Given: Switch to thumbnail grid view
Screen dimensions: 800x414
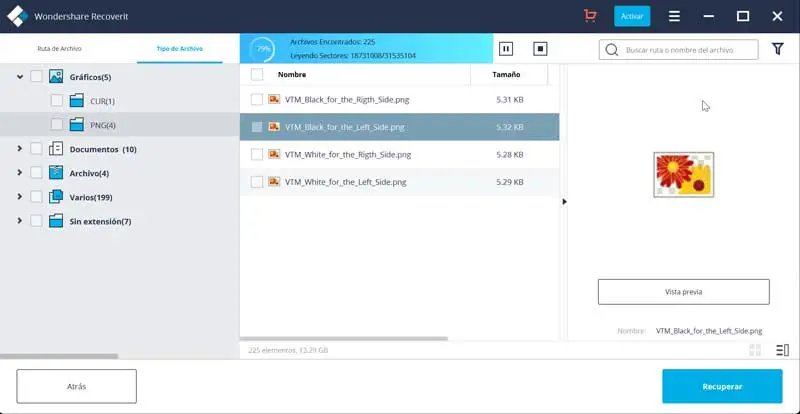Looking at the screenshot, I should [x=755, y=350].
